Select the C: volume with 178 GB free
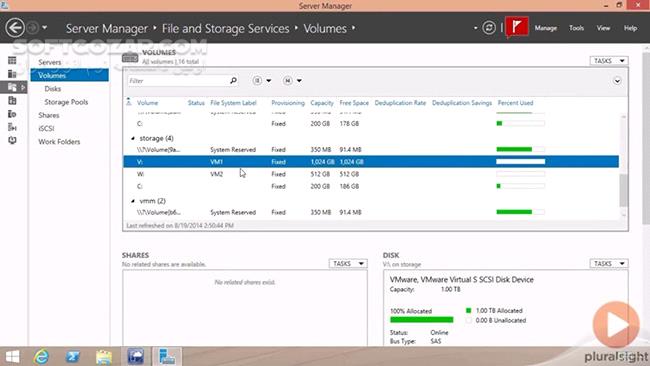This screenshot has width=650, height=366. click(x=371, y=124)
